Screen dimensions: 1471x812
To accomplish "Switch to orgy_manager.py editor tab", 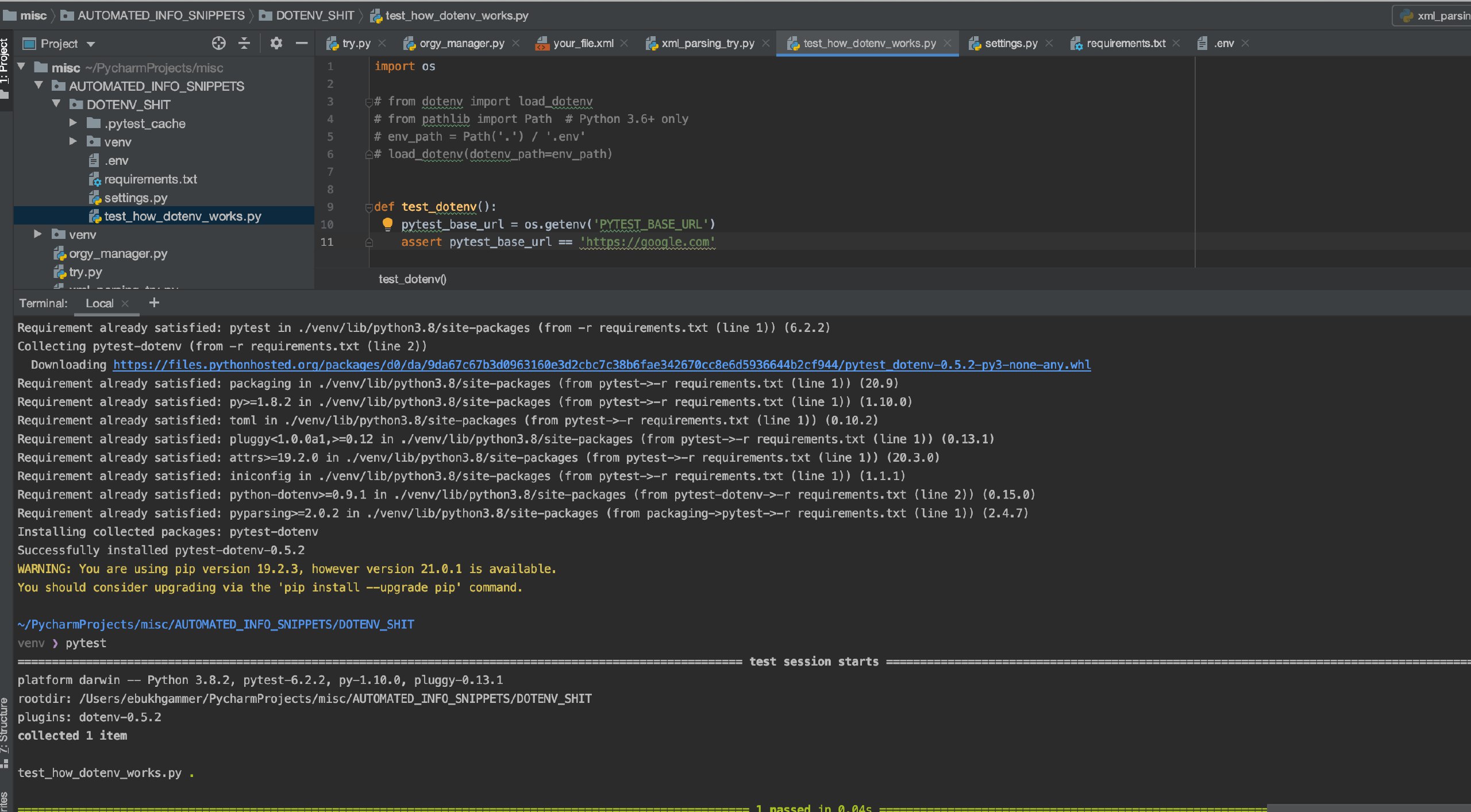I will tap(461, 43).
